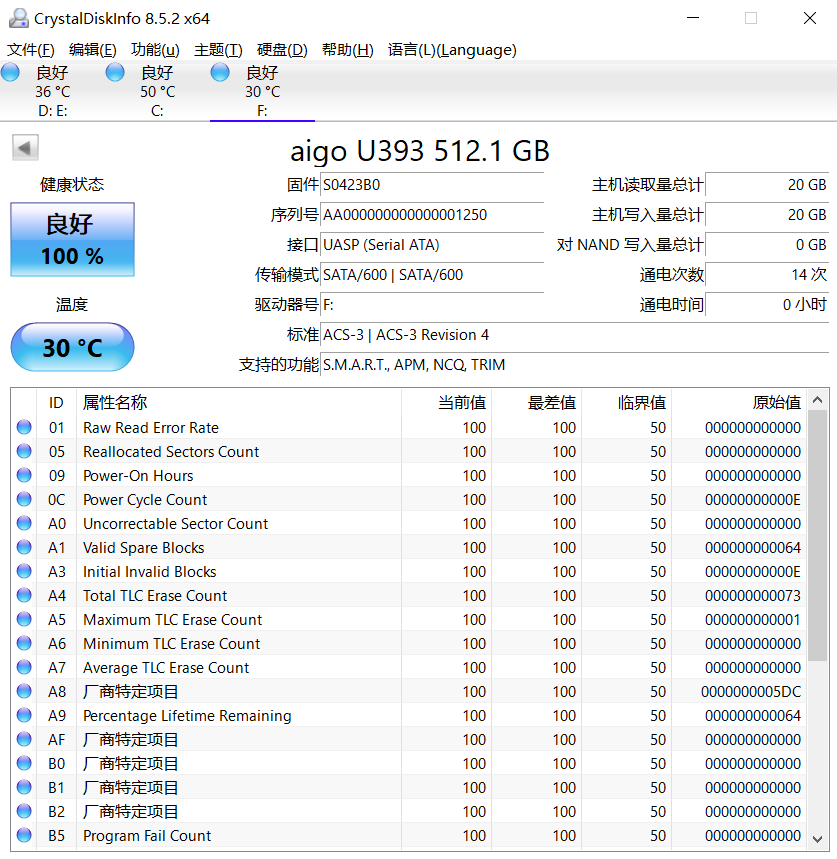Viewport: 837px width, 859px height.
Task: Click status orb for Initial Invalid Blocks
Action: 24,571
